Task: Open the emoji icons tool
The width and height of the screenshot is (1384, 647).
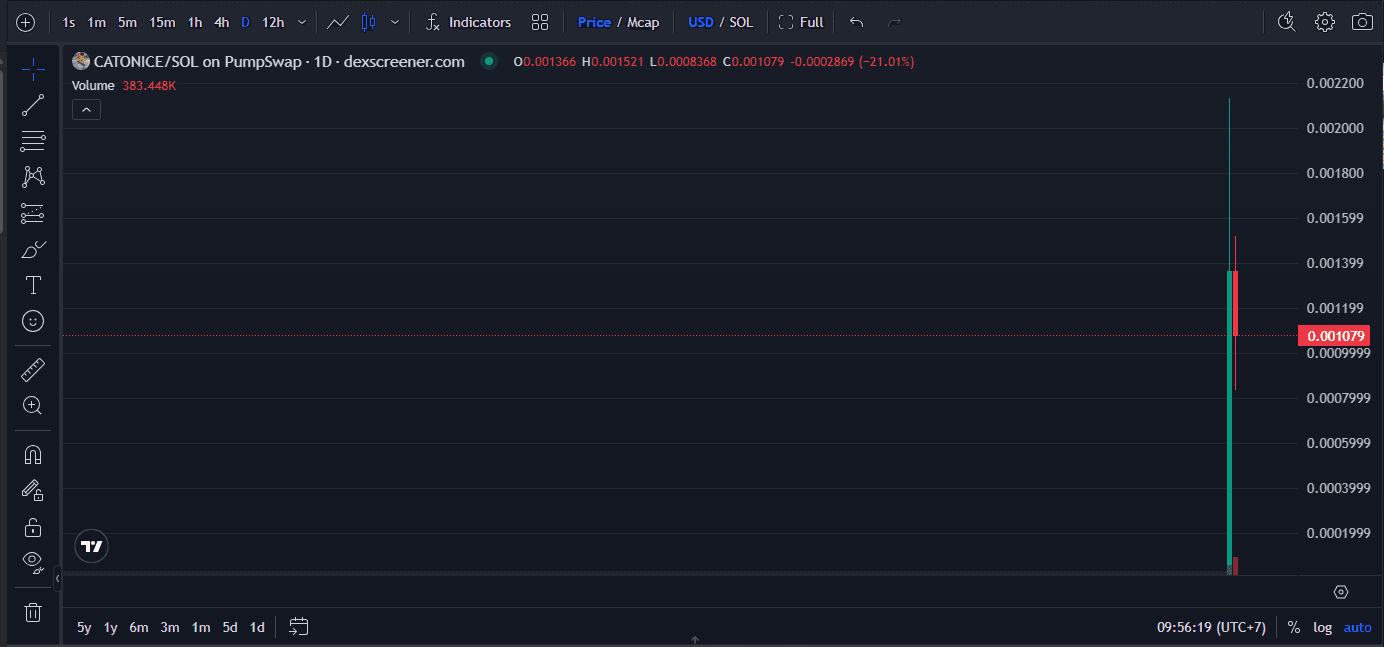Action: coord(33,321)
